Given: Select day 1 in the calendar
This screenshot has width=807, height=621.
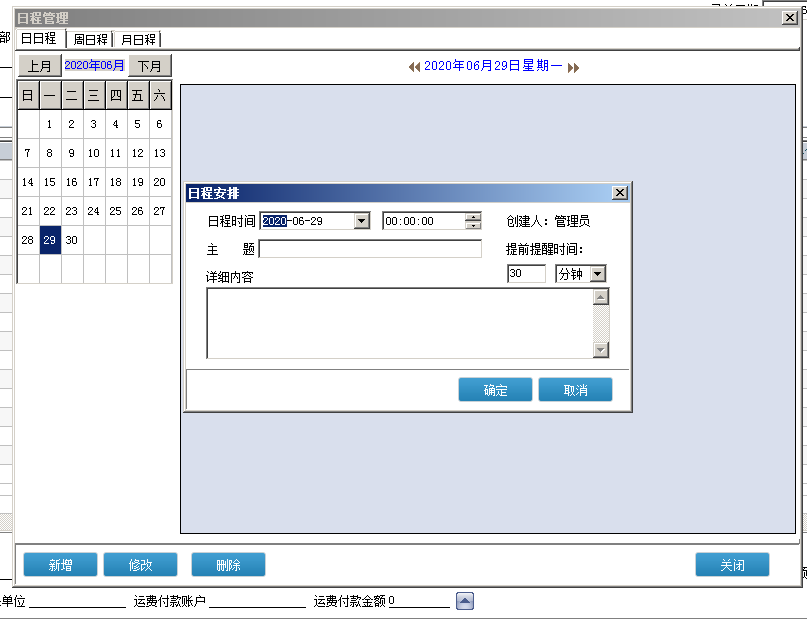Looking at the screenshot, I should click(x=50, y=124).
